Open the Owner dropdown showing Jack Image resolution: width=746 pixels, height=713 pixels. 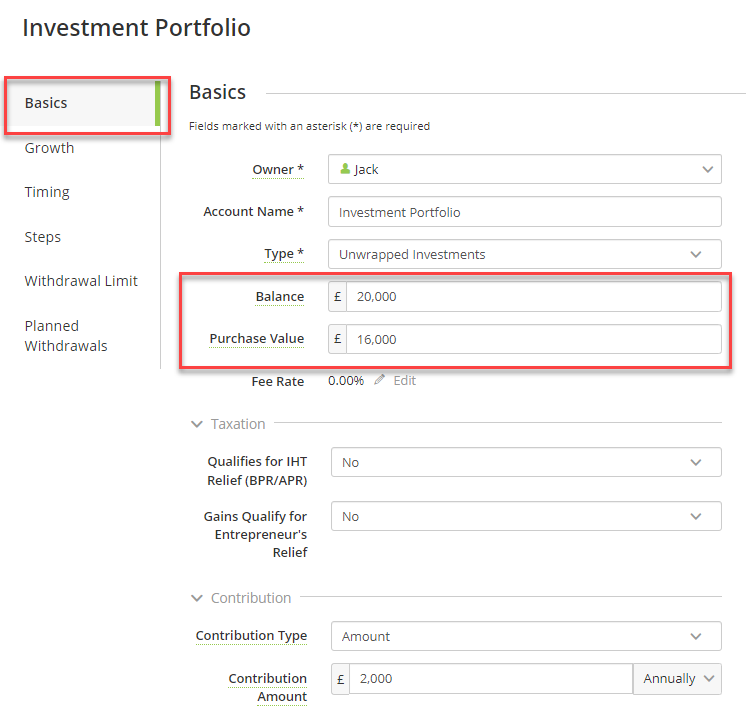coord(525,169)
